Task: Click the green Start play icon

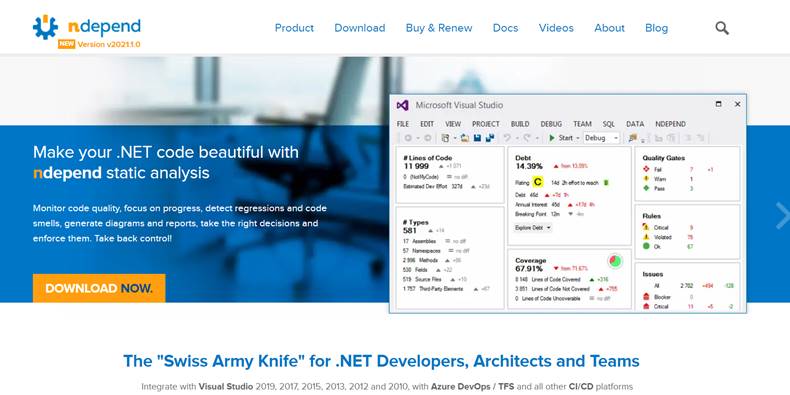Action: (x=552, y=138)
